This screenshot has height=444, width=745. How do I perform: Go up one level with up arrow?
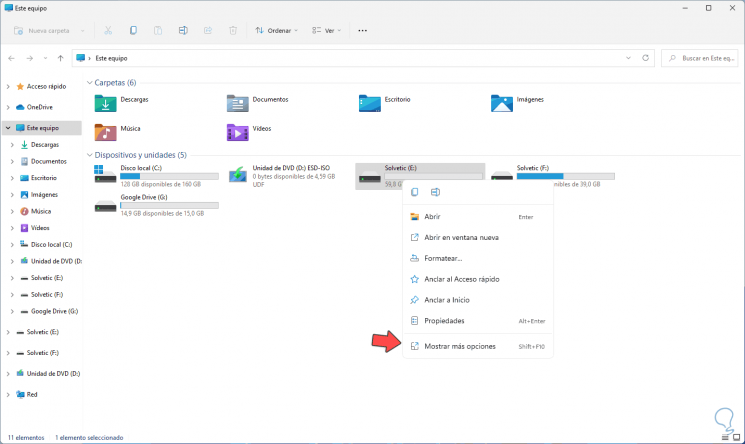pyautogui.click(x=60, y=58)
